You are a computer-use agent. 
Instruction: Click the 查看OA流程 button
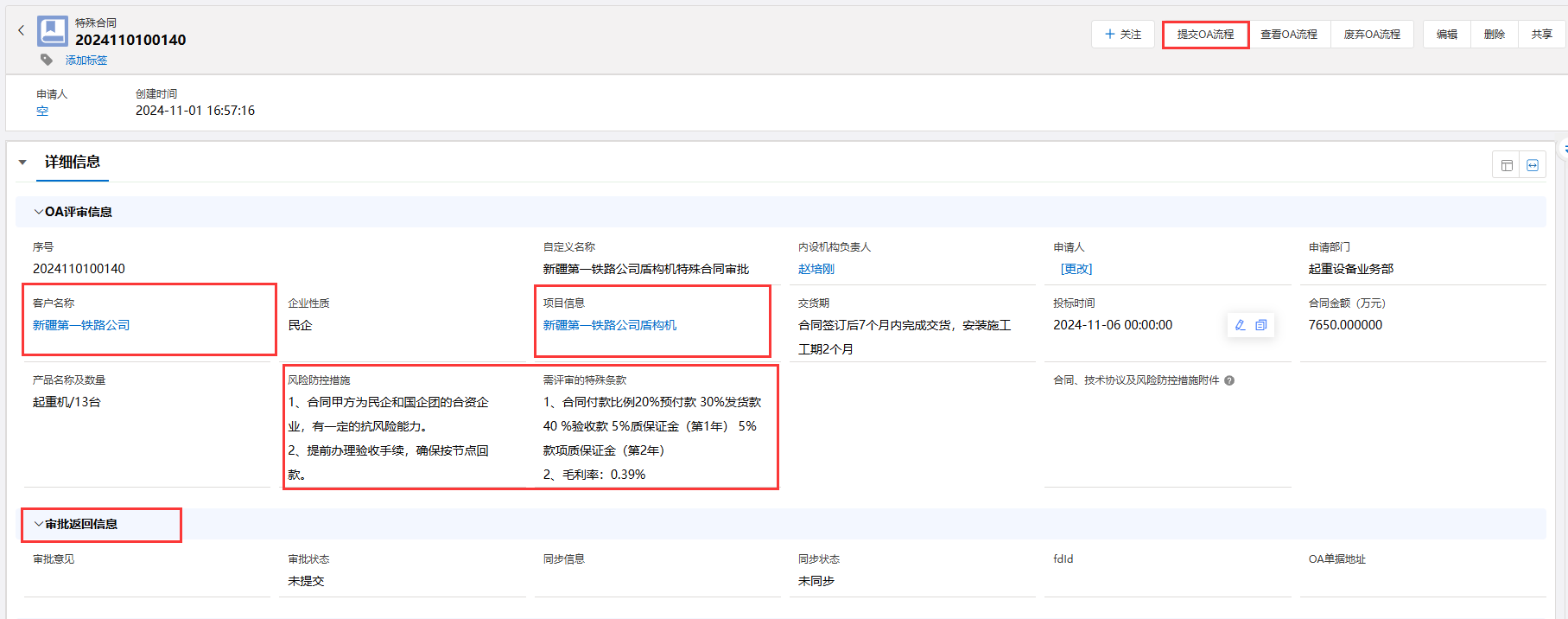coord(1288,35)
